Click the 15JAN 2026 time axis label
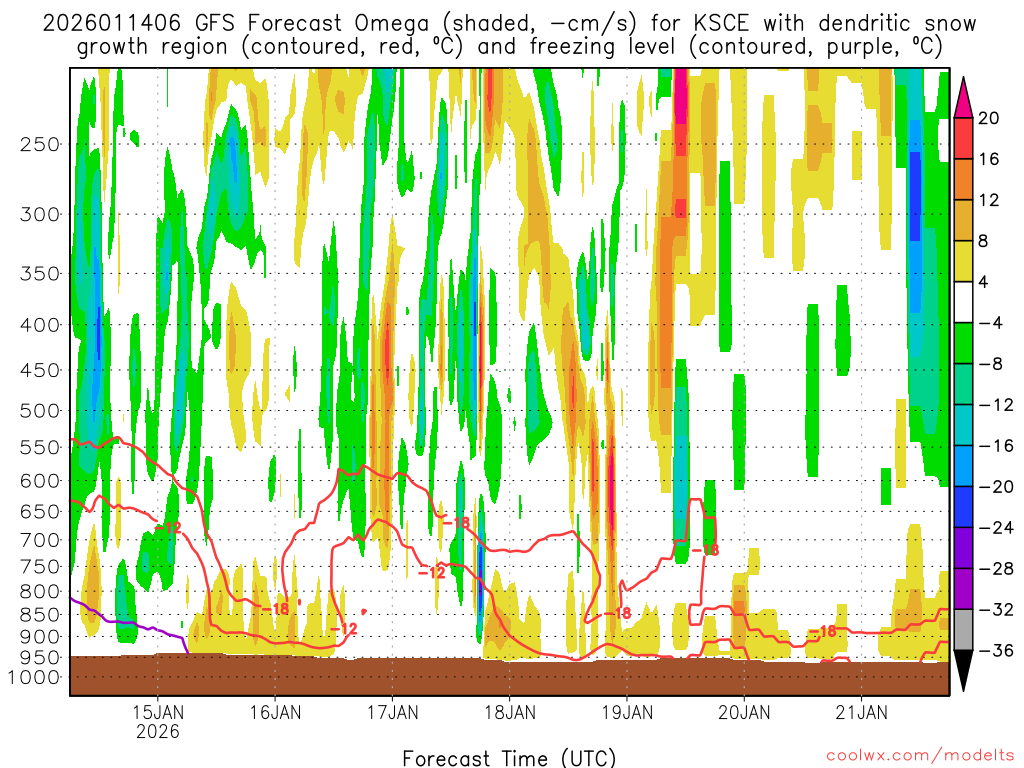The width and height of the screenshot is (1024, 768). (x=157, y=722)
